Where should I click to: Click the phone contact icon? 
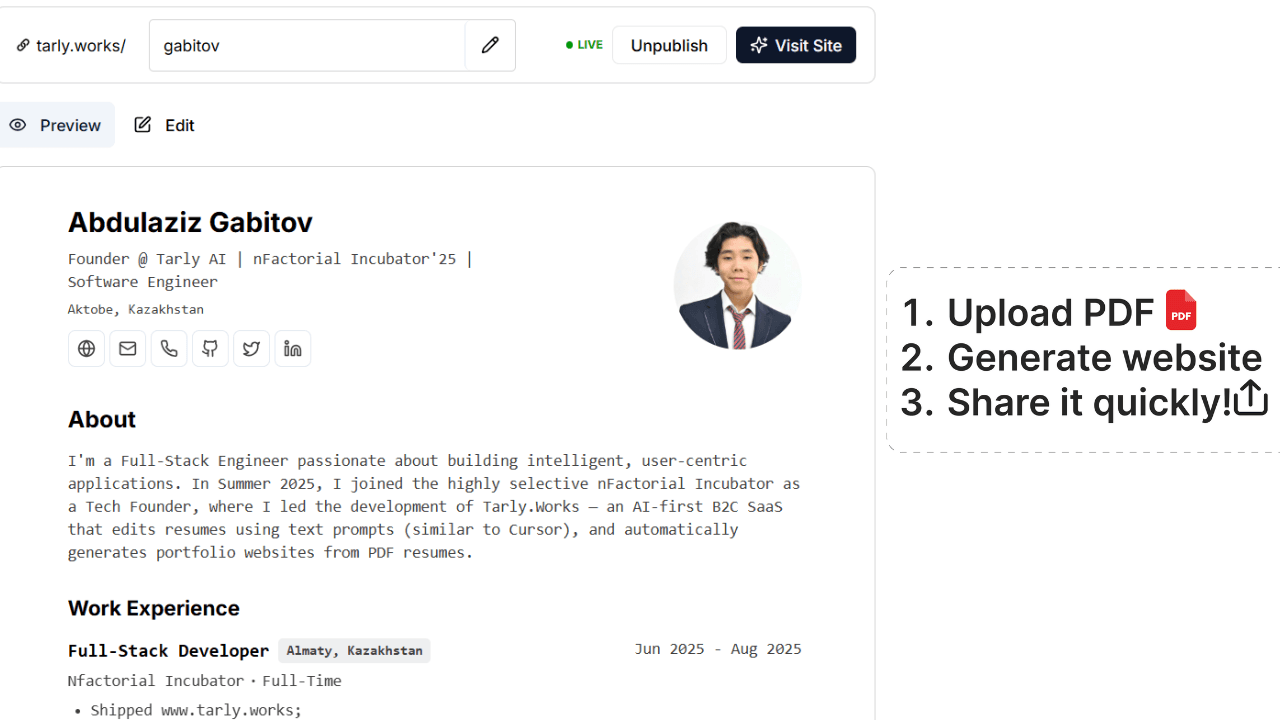coord(169,348)
